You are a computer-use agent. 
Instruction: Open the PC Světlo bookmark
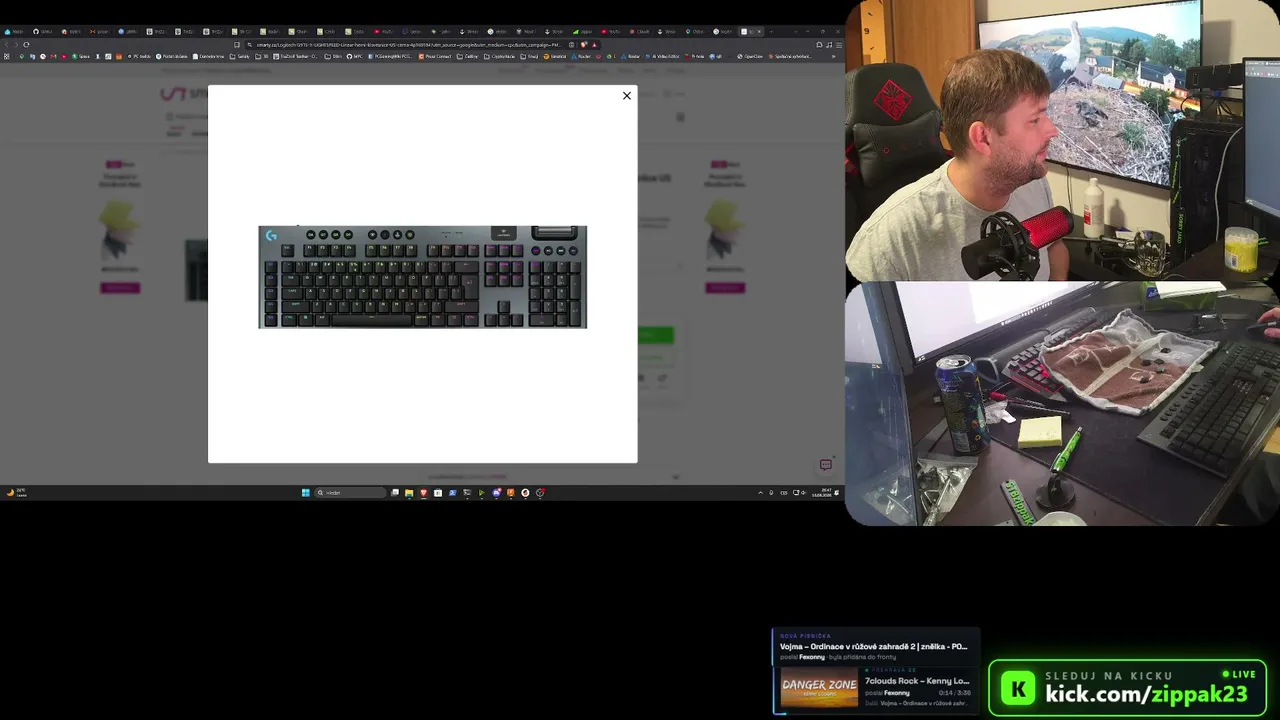140,56
